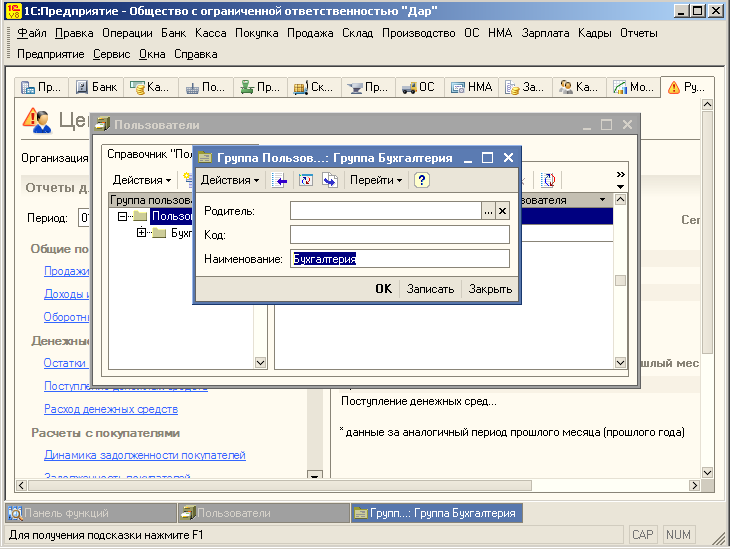Viewport: 730px width, 549px height.
Task: Open the НМА panel tab
Action: tap(471, 87)
